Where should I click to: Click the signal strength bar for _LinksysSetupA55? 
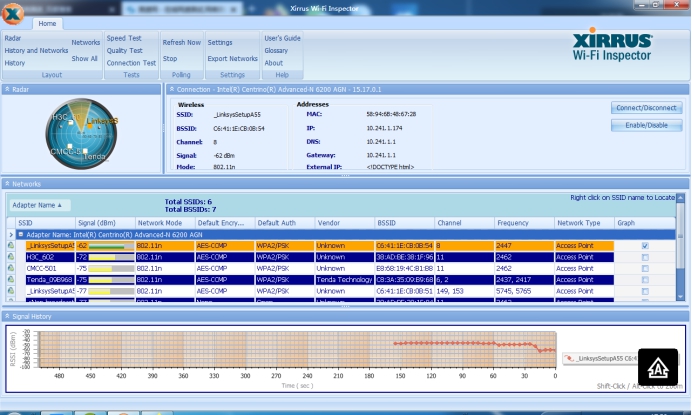point(111,245)
